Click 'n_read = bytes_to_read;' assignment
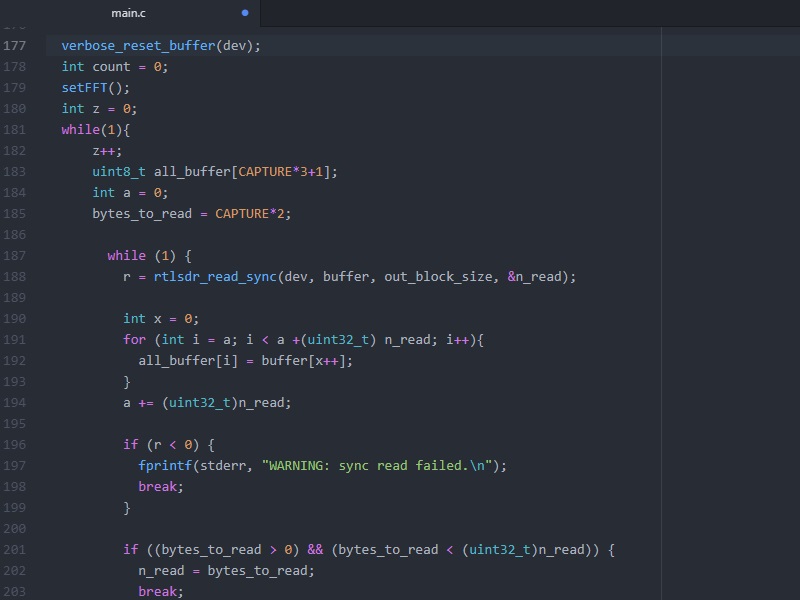This screenshot has width=800, height=600. pyautogui.click(x=226, y=571)
